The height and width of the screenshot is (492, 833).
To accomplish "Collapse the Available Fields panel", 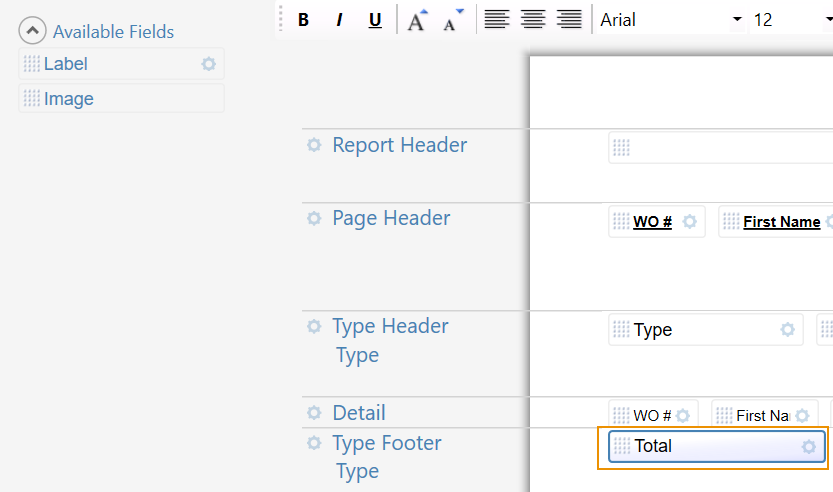I will coord(32,31).
